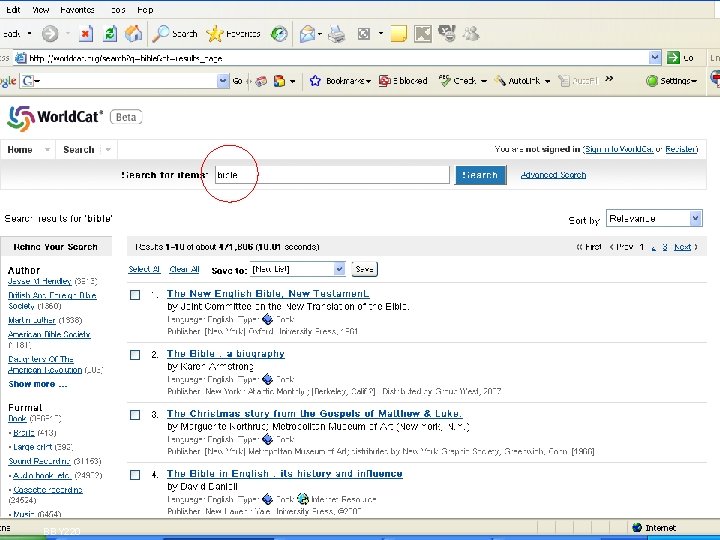Click into Search for items field
The height and width of the screenshot is (540, 720).
332,175
